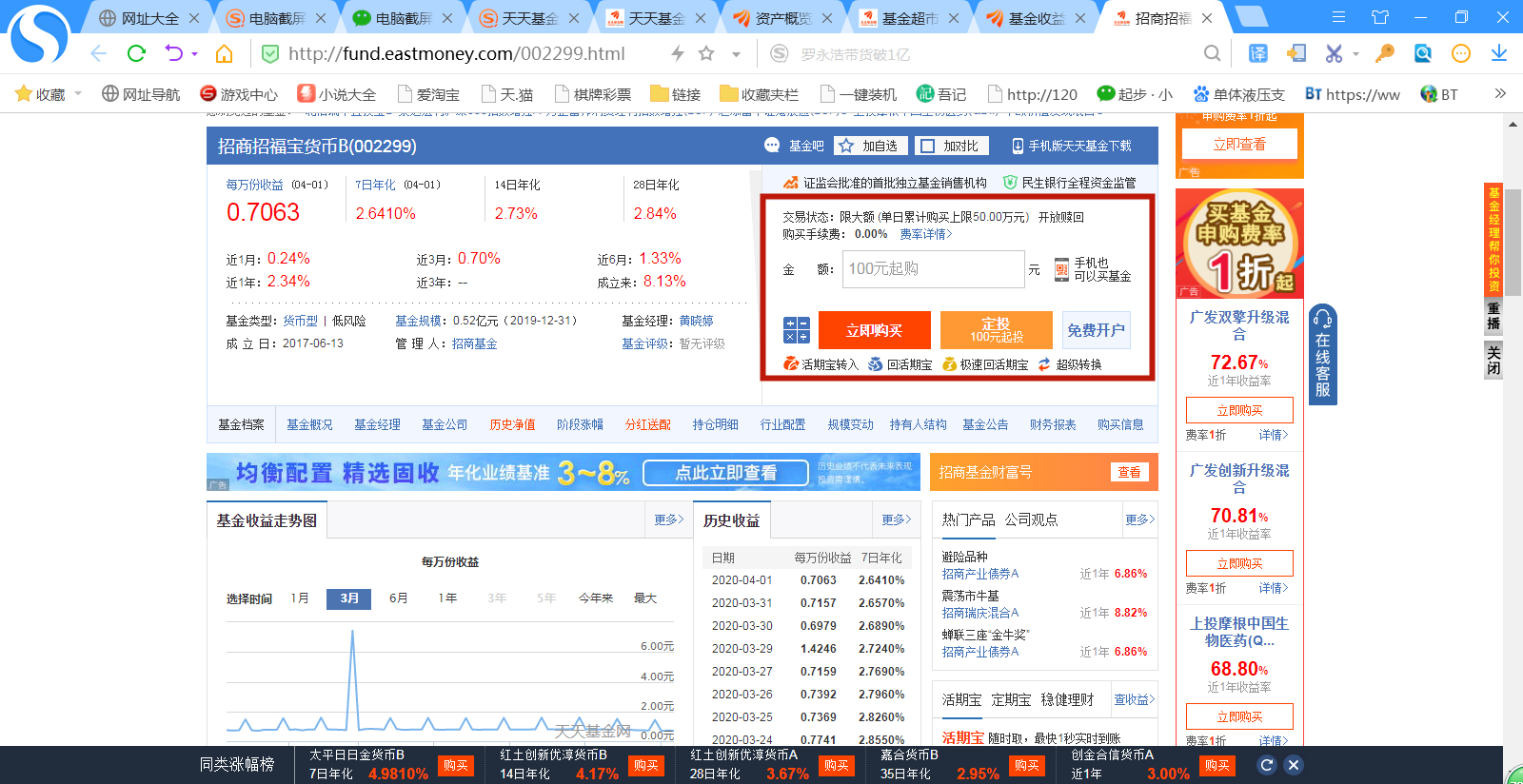Open the dropdown arrow next to undo icon
This screenshot has width=1523, height=784.
pos(194,54)
